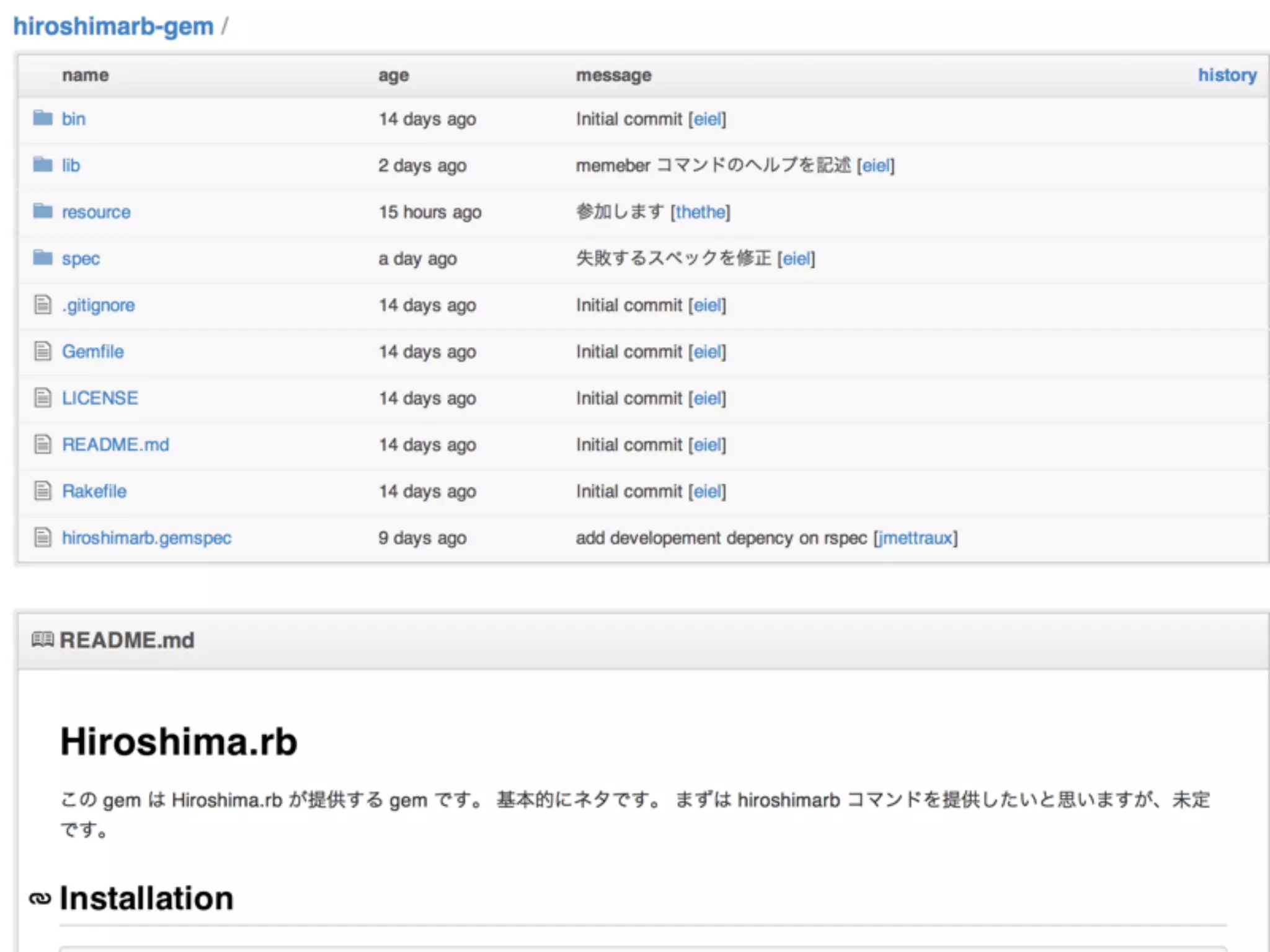Open the hiroshimarb-gem breadcrumb link

(113, 27)
